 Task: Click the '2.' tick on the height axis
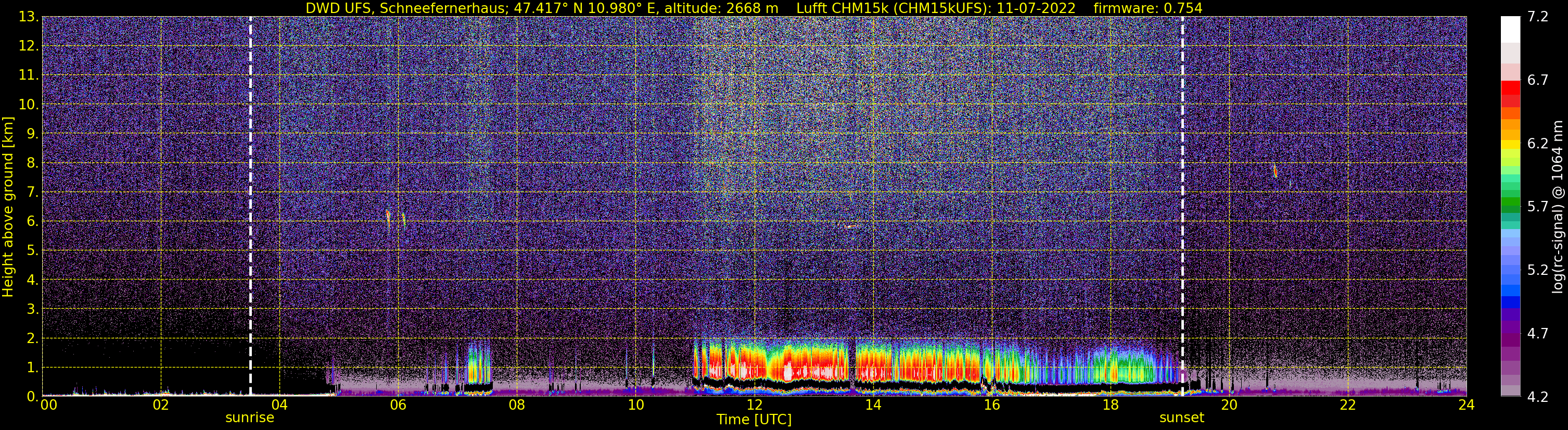coord(32,338)
